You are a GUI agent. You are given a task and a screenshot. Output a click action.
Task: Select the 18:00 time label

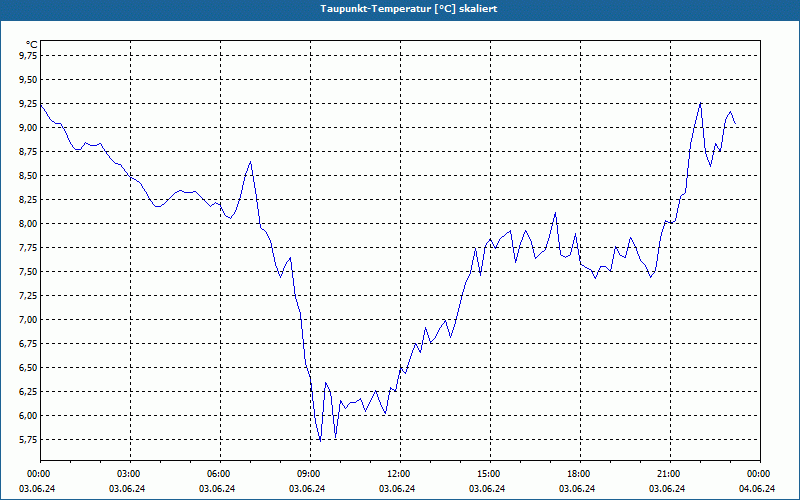pos(577,474)
